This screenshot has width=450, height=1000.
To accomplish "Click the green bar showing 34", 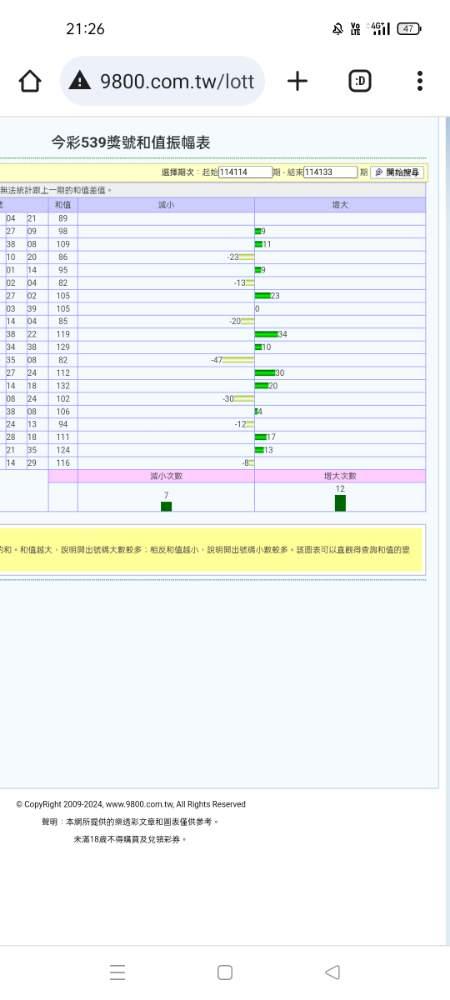I will click(x=266, y=334).
